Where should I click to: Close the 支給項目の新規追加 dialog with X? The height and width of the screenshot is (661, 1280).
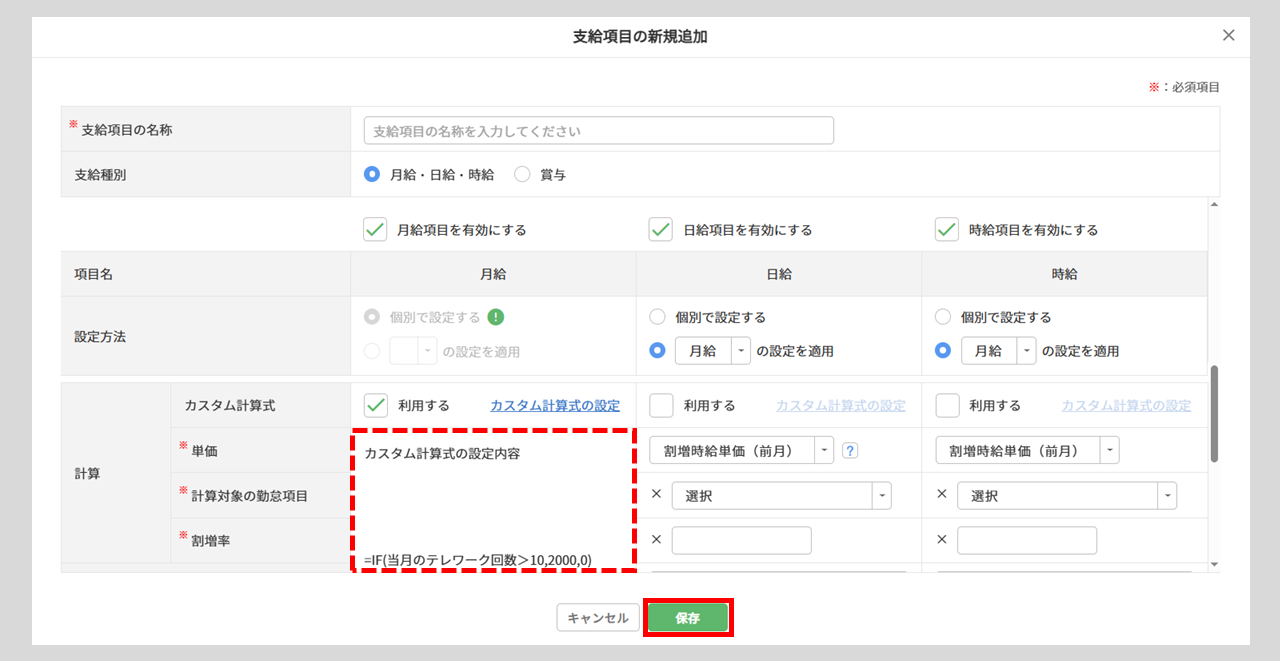click(1229, 35)
